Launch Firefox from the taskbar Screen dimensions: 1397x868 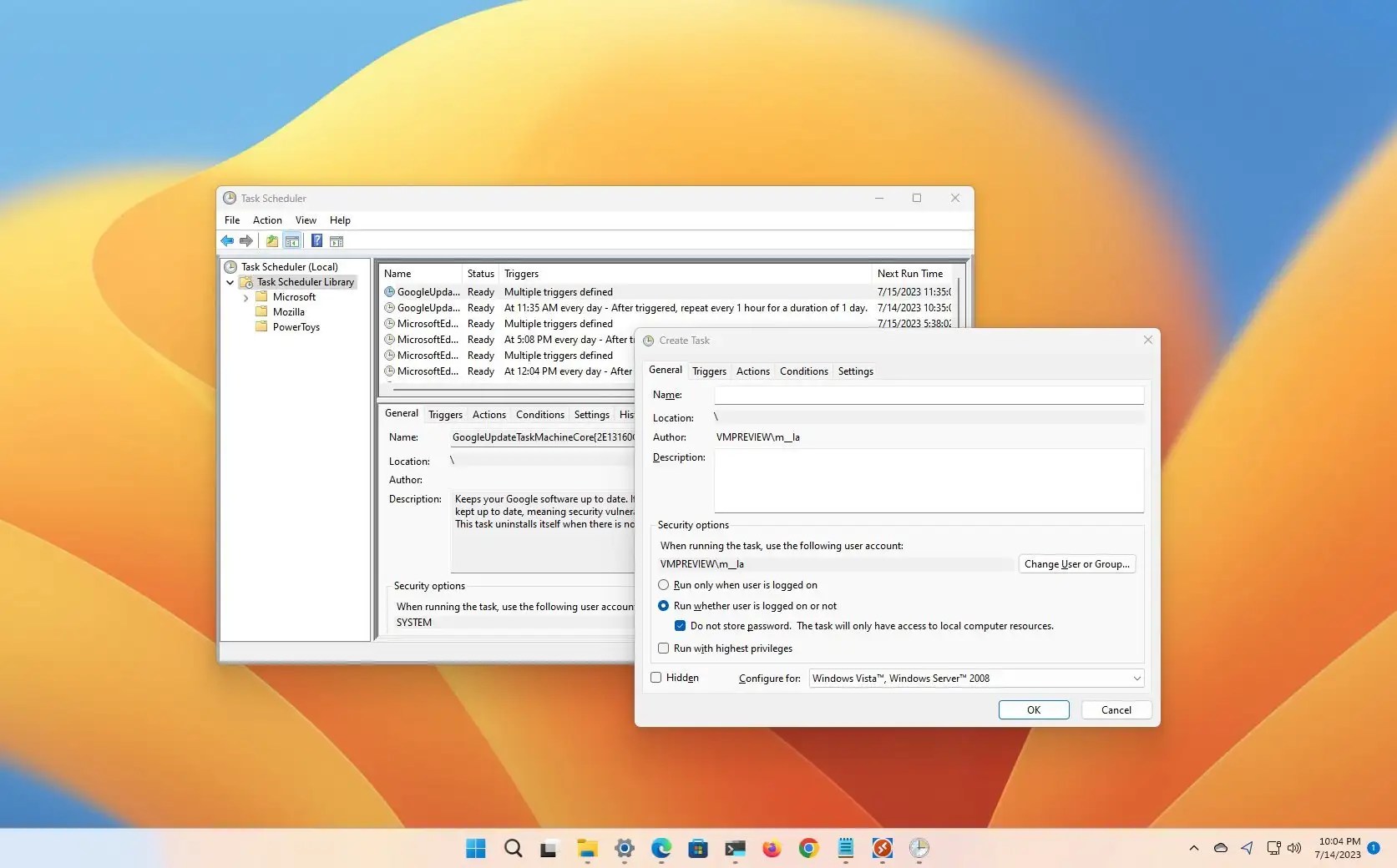772,848
